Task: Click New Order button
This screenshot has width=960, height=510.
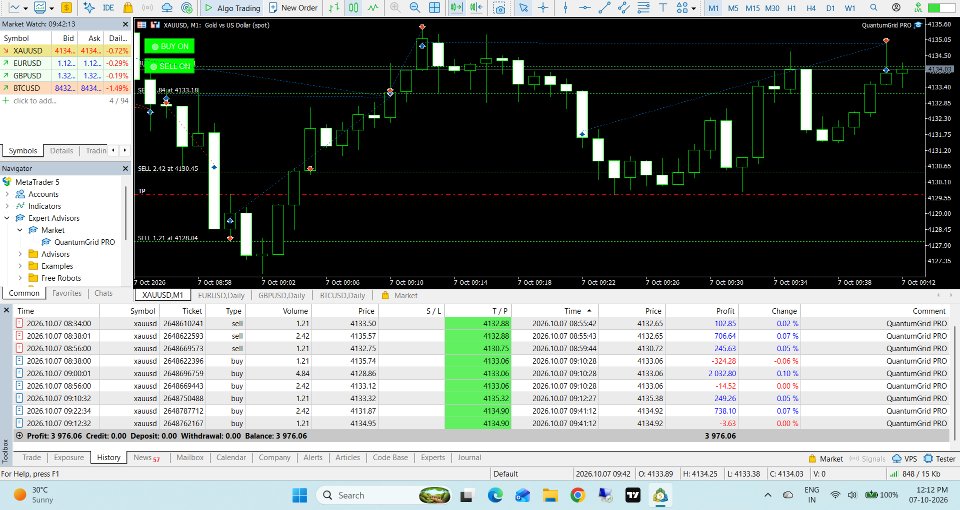Action: pos(294,7)
